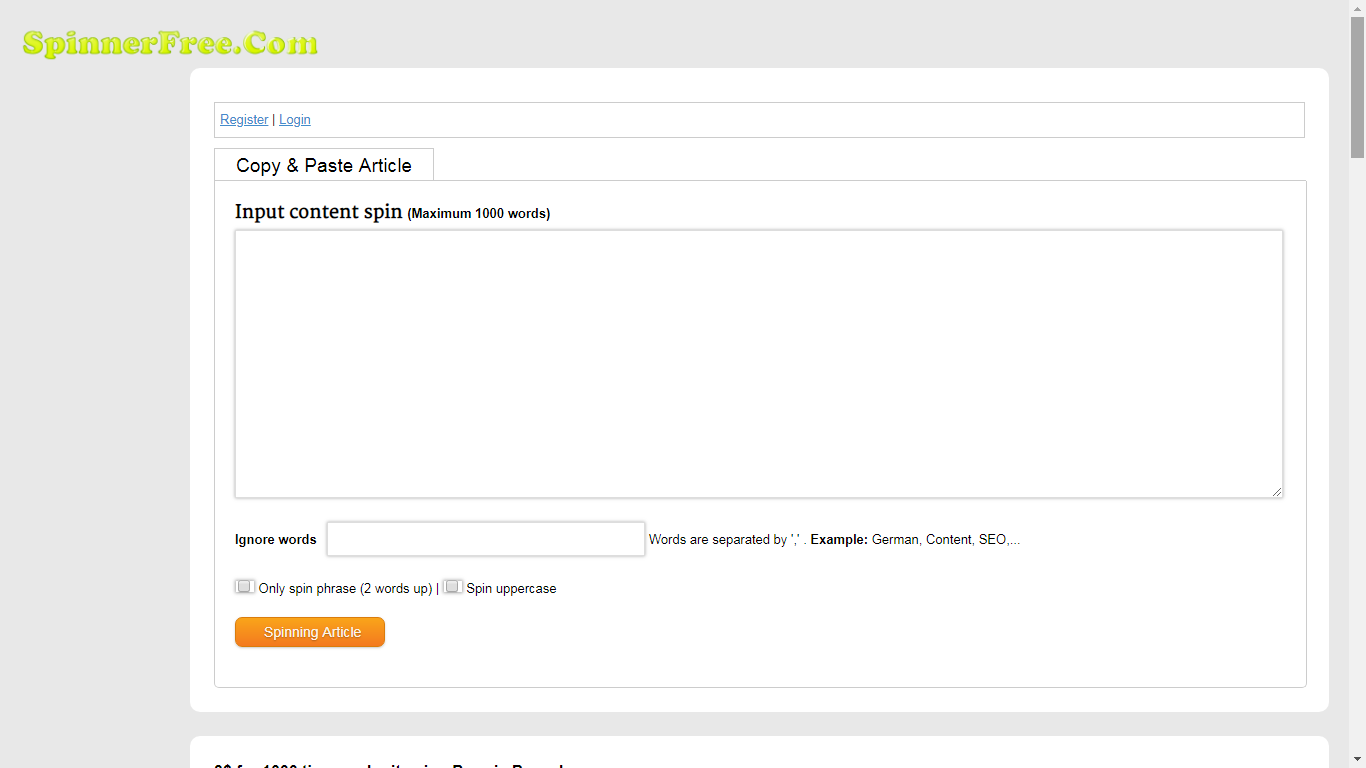Open the SpinnerFree.Com logo homepage
Screen dimensions: 1366x768
coord(170,43)
